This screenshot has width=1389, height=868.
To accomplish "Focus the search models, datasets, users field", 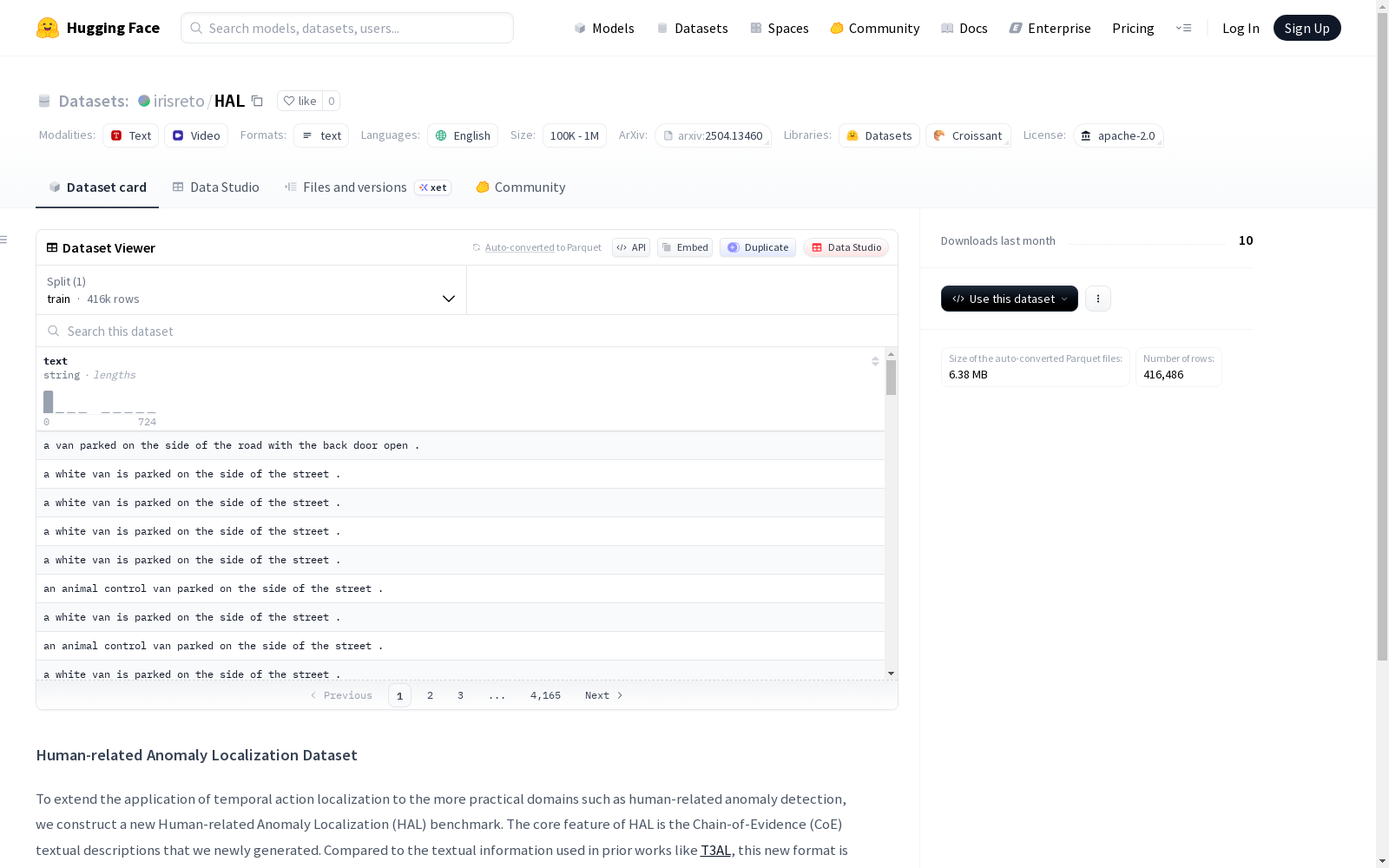I will coord(347,28).
